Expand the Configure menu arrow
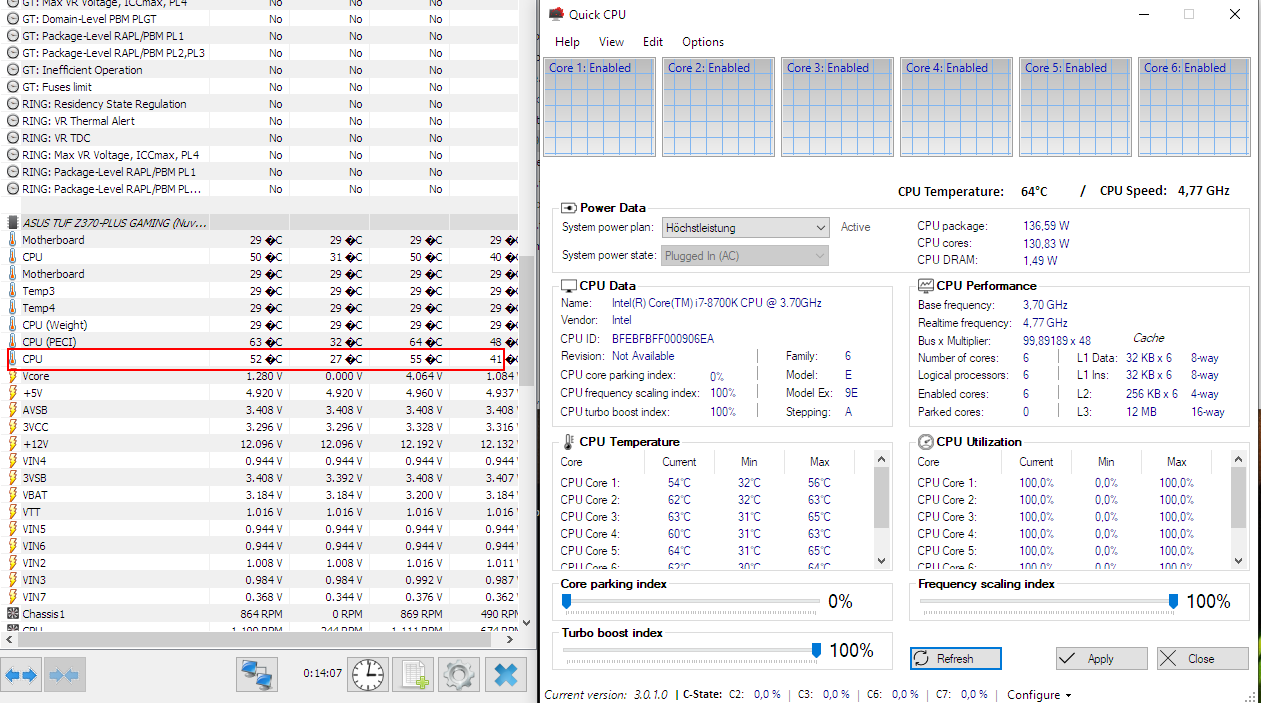The image size is (1261, 703). click(x=1069, y=696)
